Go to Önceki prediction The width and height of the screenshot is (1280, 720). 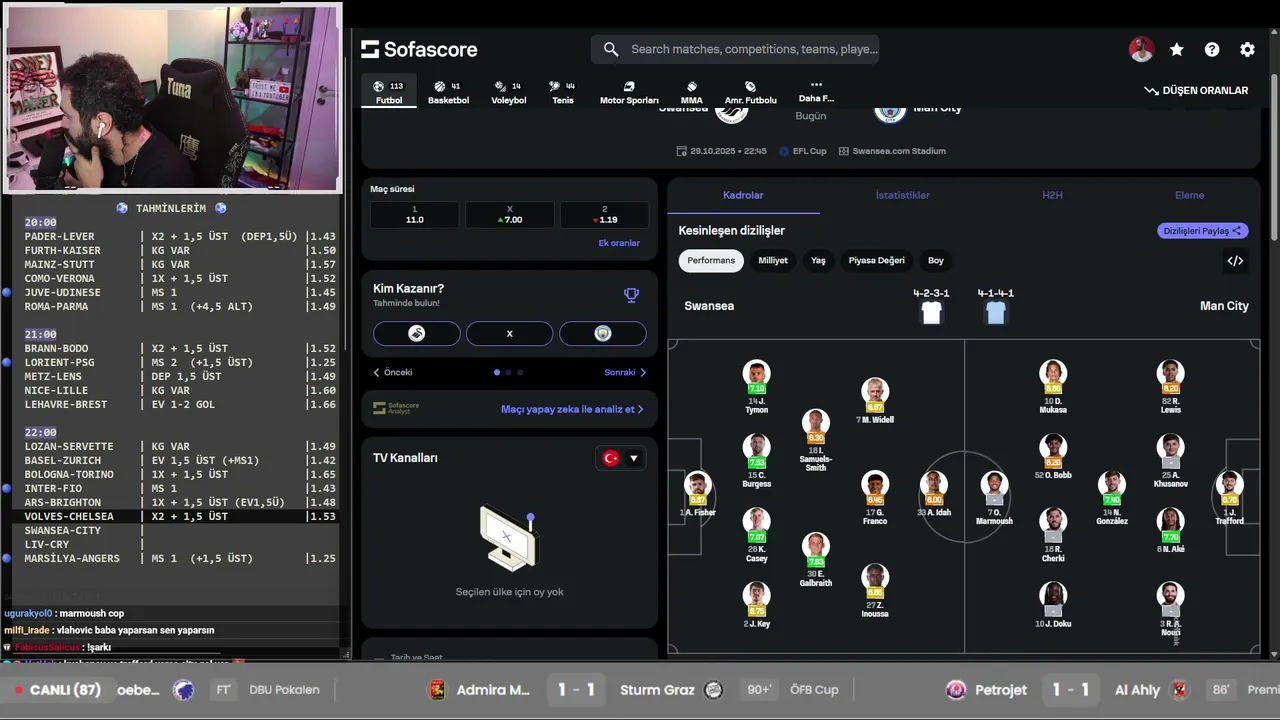click(393, 372)
